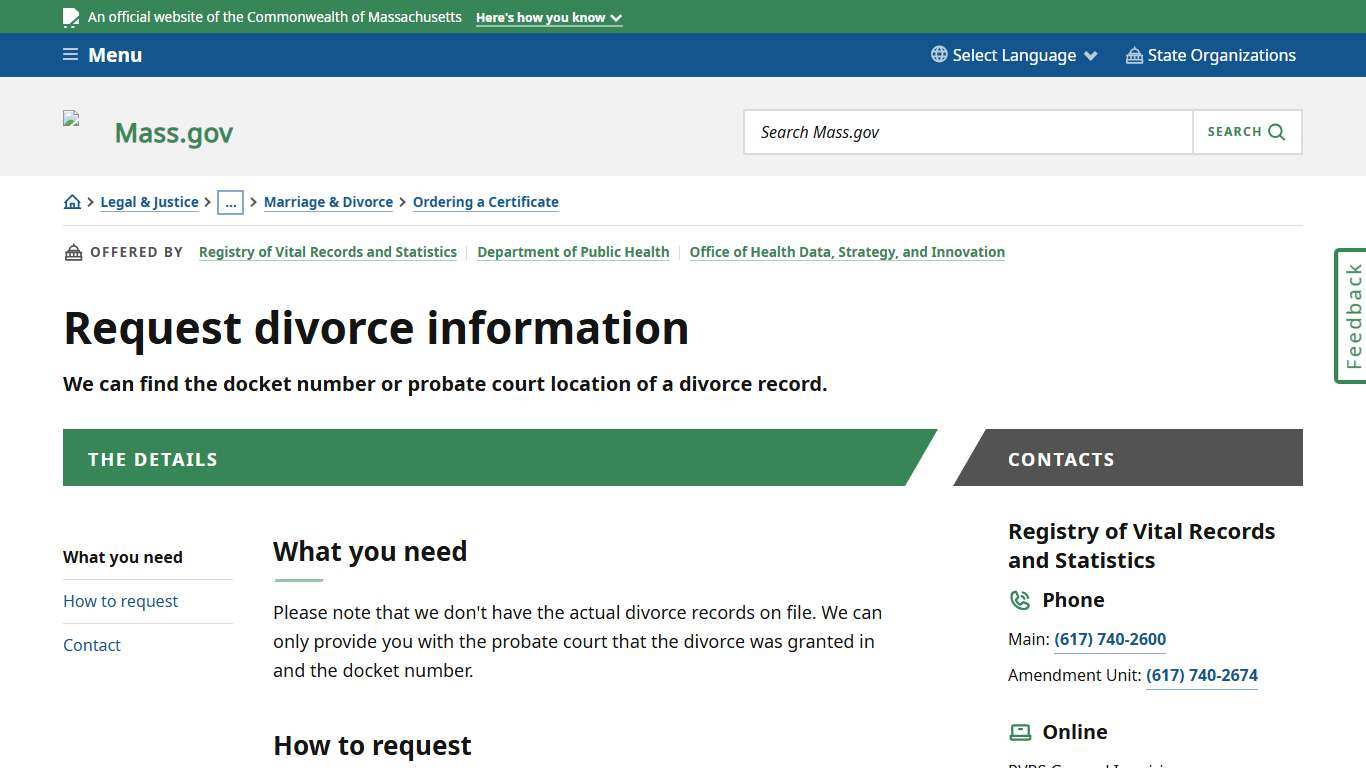Click the laptop icon next to Online
The width and height of the screenshot is (1366, 768).
tap(1020, 732)
